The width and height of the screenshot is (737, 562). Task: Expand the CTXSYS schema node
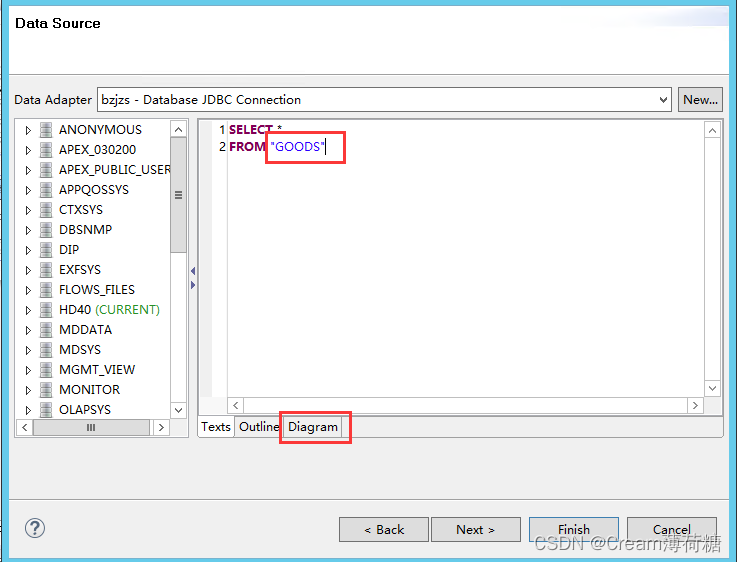point(28,210)
